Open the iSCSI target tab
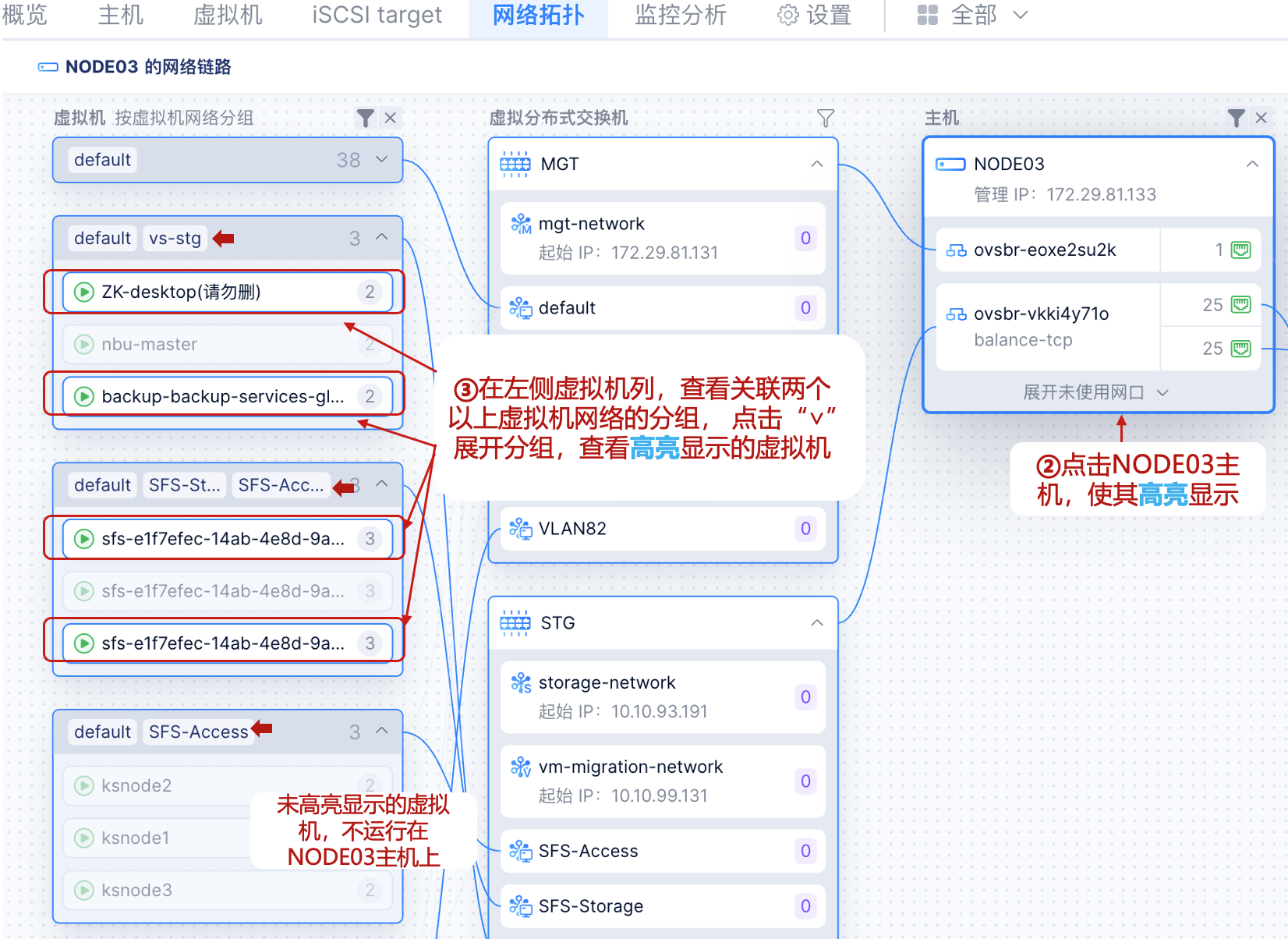 click(x=377, y=15)
